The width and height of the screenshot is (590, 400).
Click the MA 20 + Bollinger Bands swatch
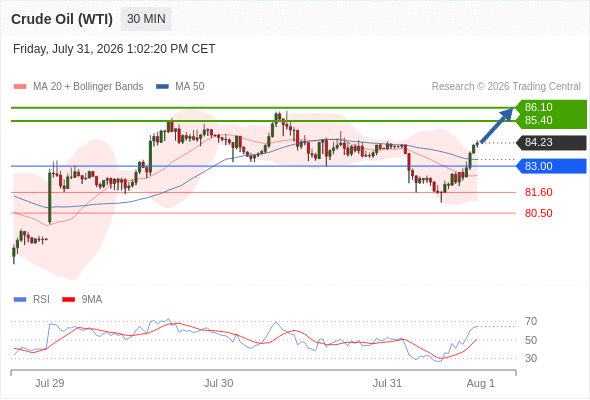(20, 87)
